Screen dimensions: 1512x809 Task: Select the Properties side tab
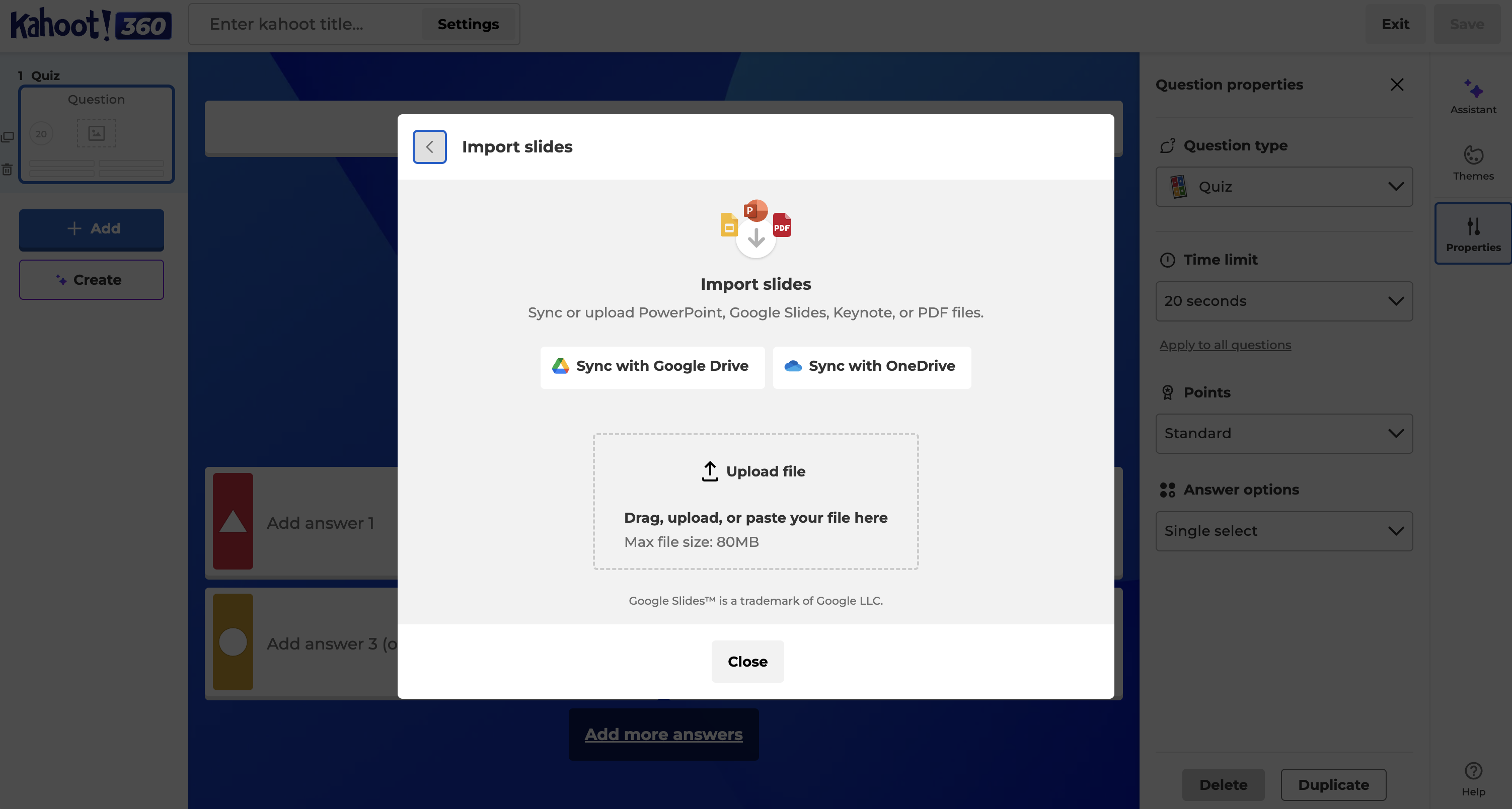pos(1473,233)
